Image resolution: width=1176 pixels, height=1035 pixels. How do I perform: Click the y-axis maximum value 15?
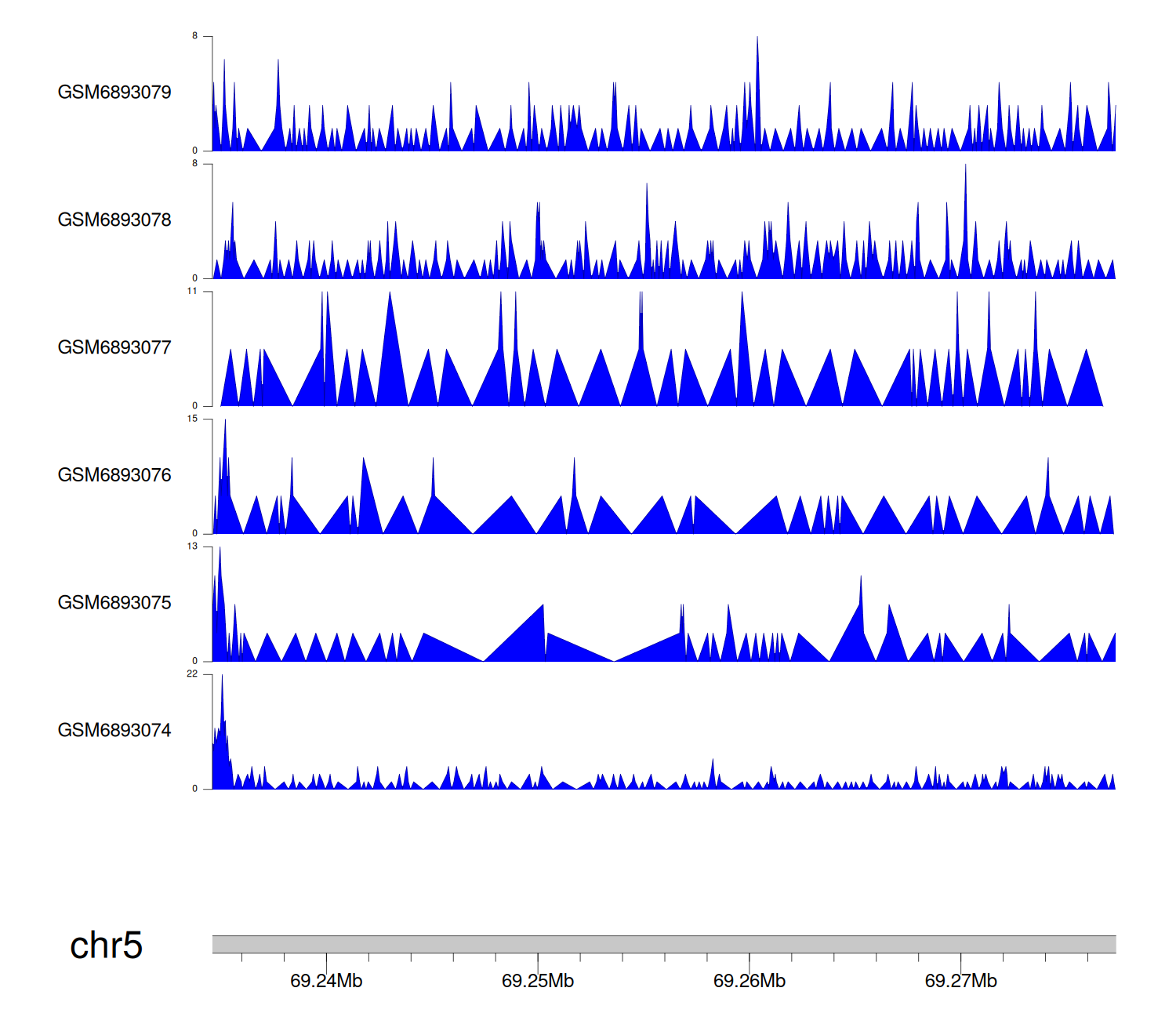[192, 419]
